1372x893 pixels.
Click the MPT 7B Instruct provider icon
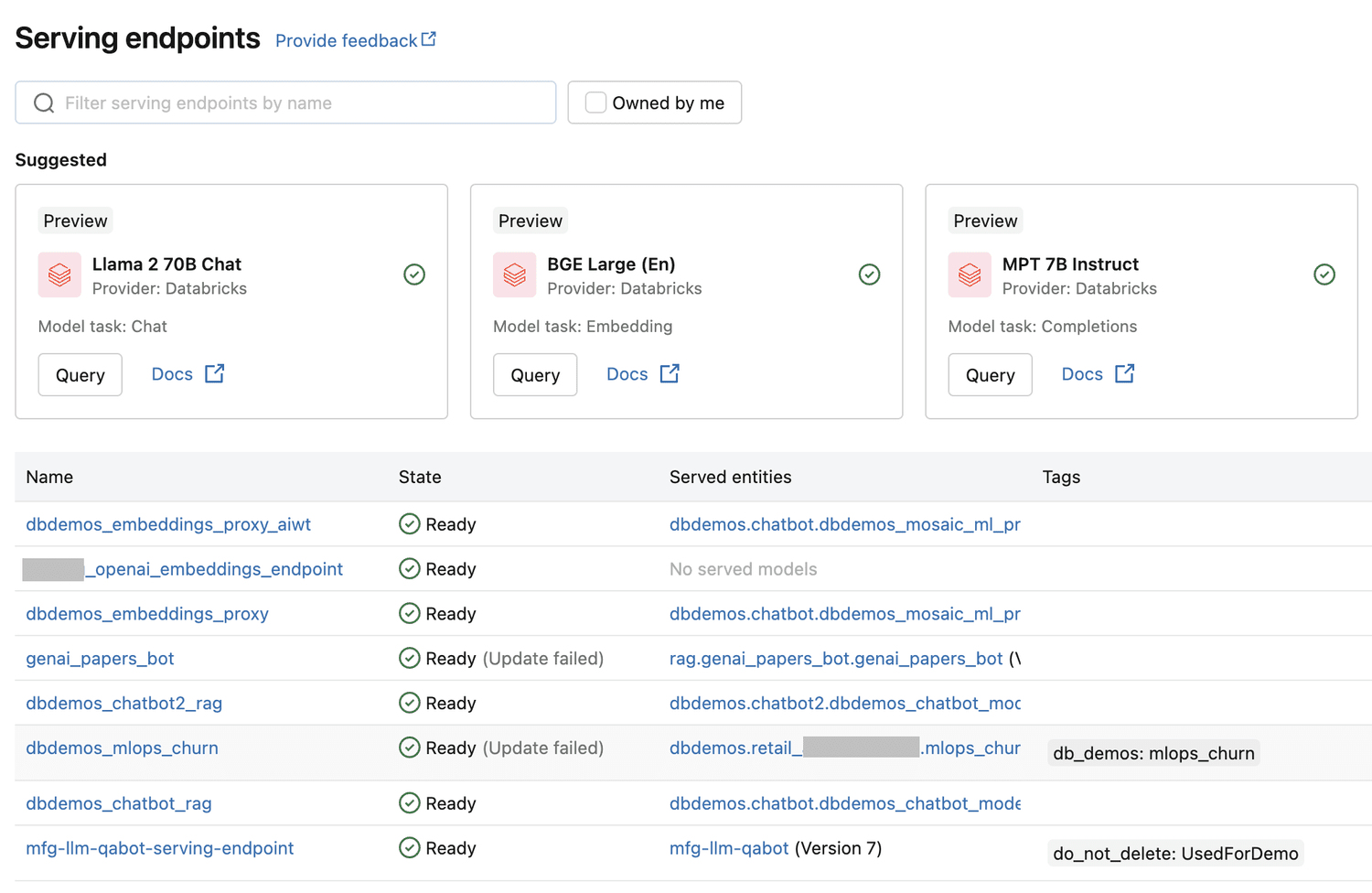(970, 274)
